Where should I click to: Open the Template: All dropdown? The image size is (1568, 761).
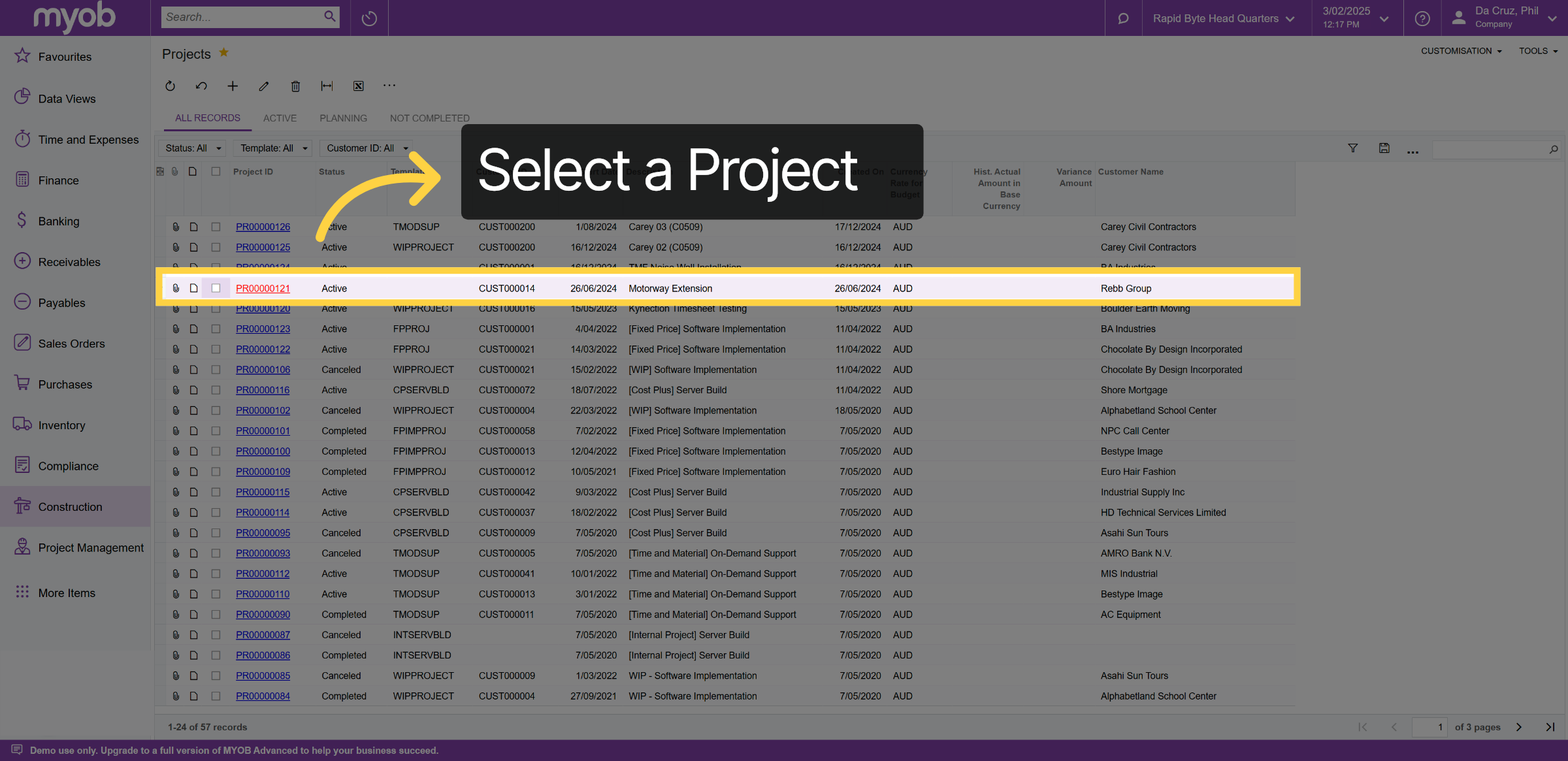coord(273,148)
